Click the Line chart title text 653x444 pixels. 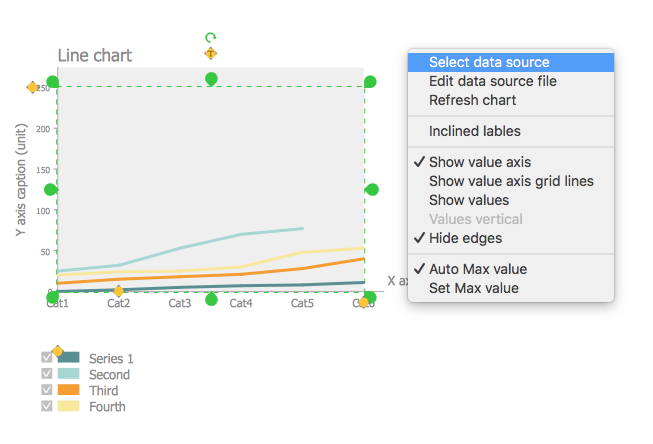95,56
